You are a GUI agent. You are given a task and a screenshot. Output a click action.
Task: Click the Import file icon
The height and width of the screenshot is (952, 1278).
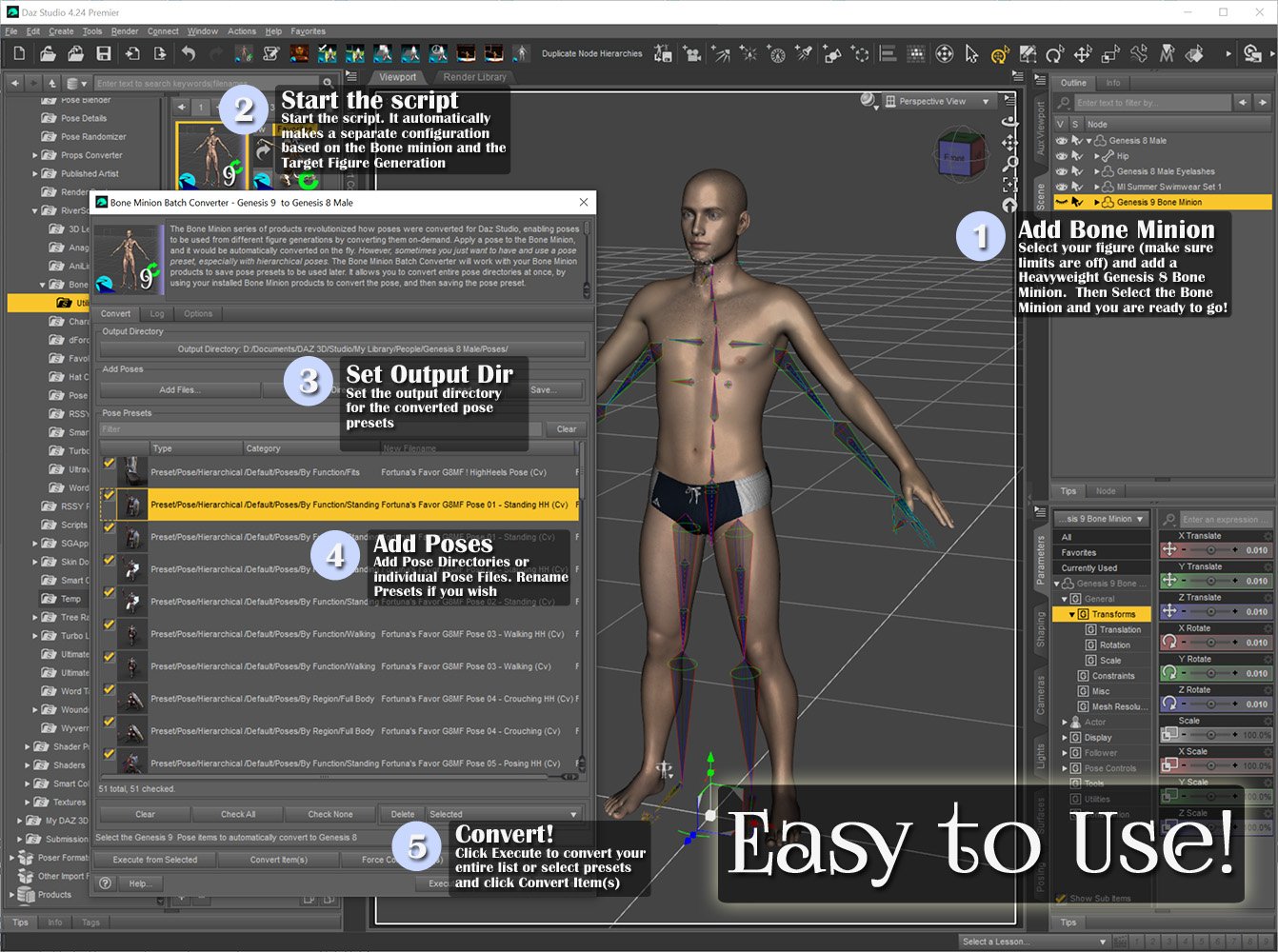coord(132,54)
